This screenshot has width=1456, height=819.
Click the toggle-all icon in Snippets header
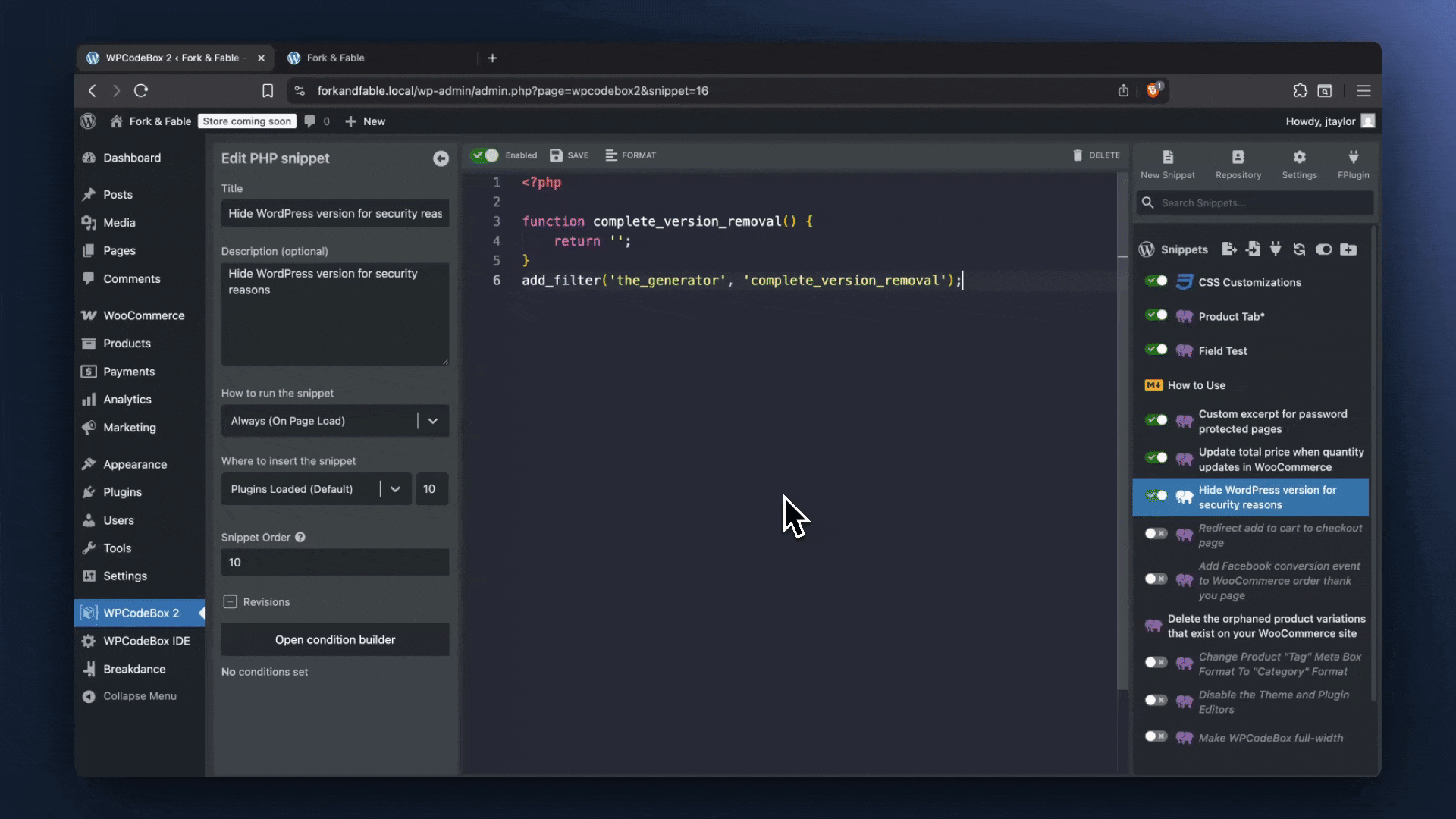click(x=1323, y=249)
